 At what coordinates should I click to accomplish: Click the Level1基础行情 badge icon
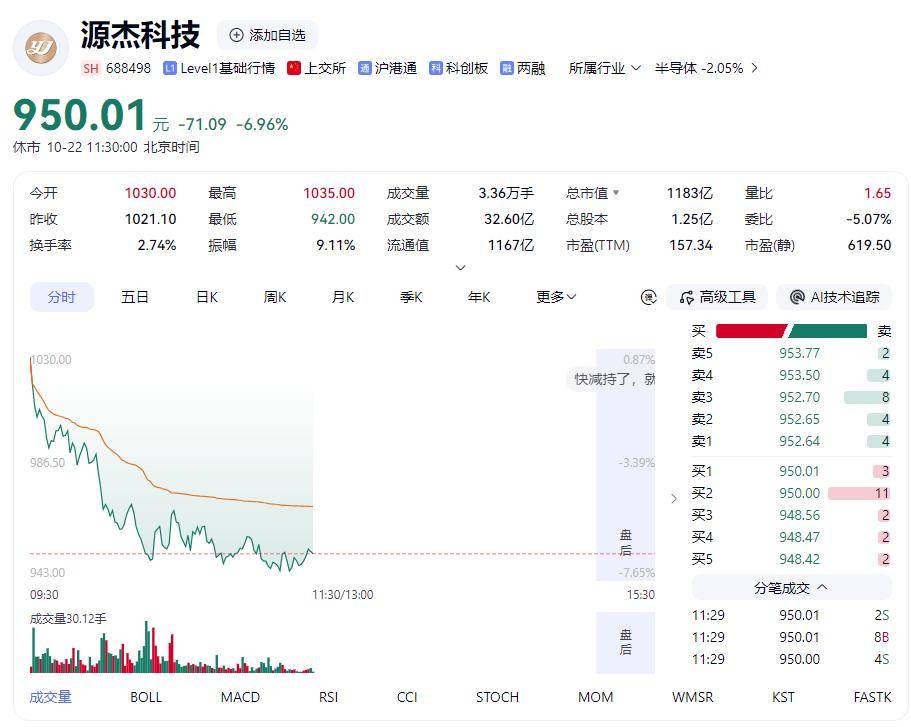pyautogui.click(x=170, y=69)
